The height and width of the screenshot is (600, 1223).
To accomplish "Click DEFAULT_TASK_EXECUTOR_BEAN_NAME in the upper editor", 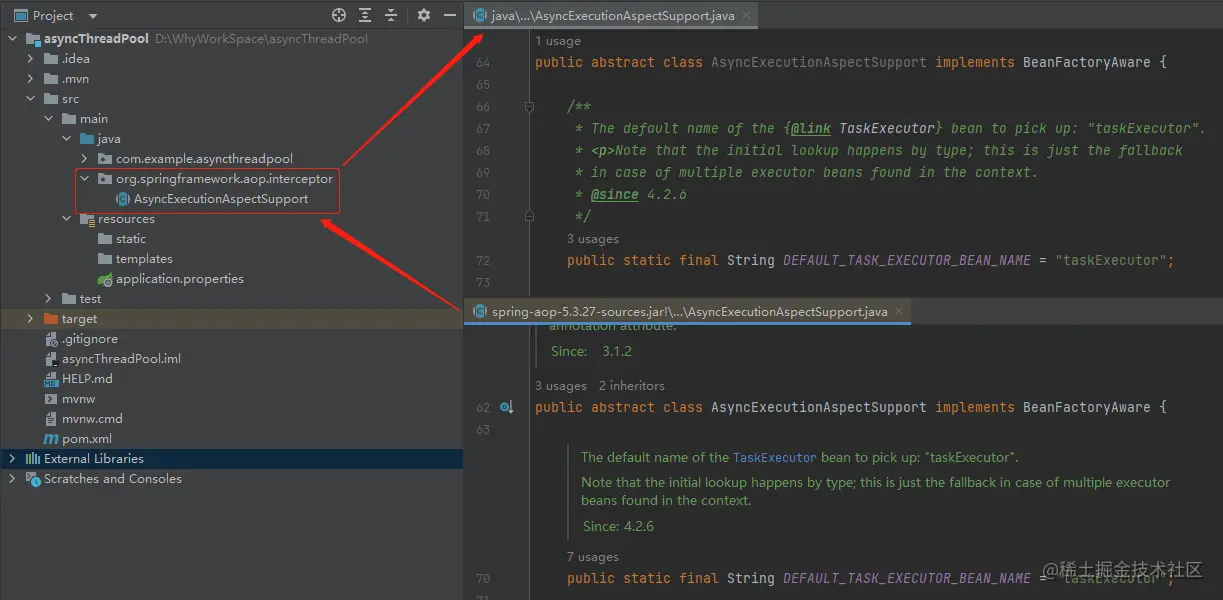I will point(907,260).
